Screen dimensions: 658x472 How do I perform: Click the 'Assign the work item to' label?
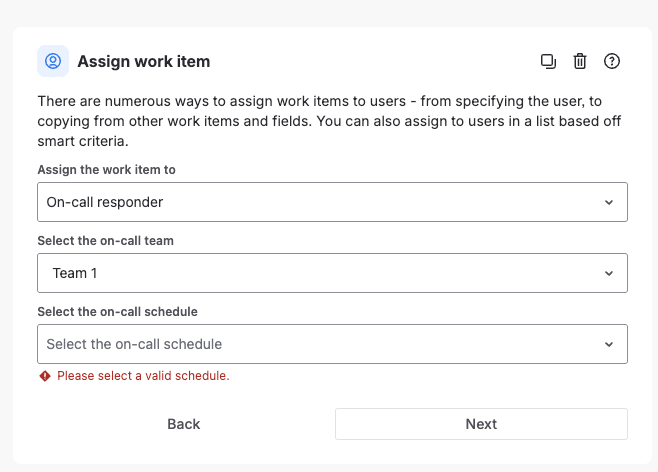[107, 170]
